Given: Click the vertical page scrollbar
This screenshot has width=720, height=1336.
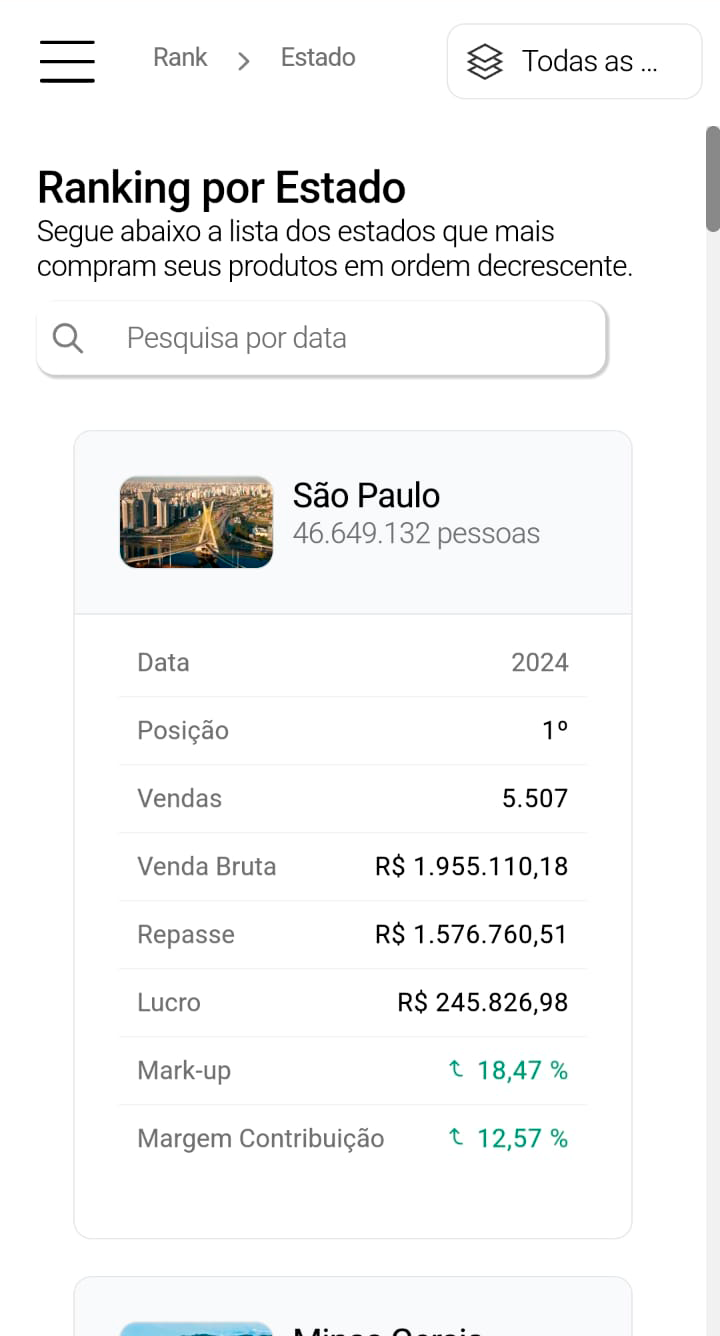Looking at the screenshot, I should [712, 180].
